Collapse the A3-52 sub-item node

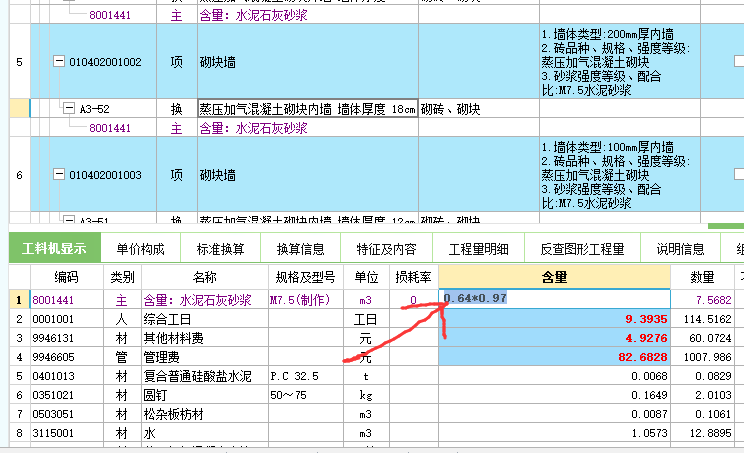pos(69,109)
